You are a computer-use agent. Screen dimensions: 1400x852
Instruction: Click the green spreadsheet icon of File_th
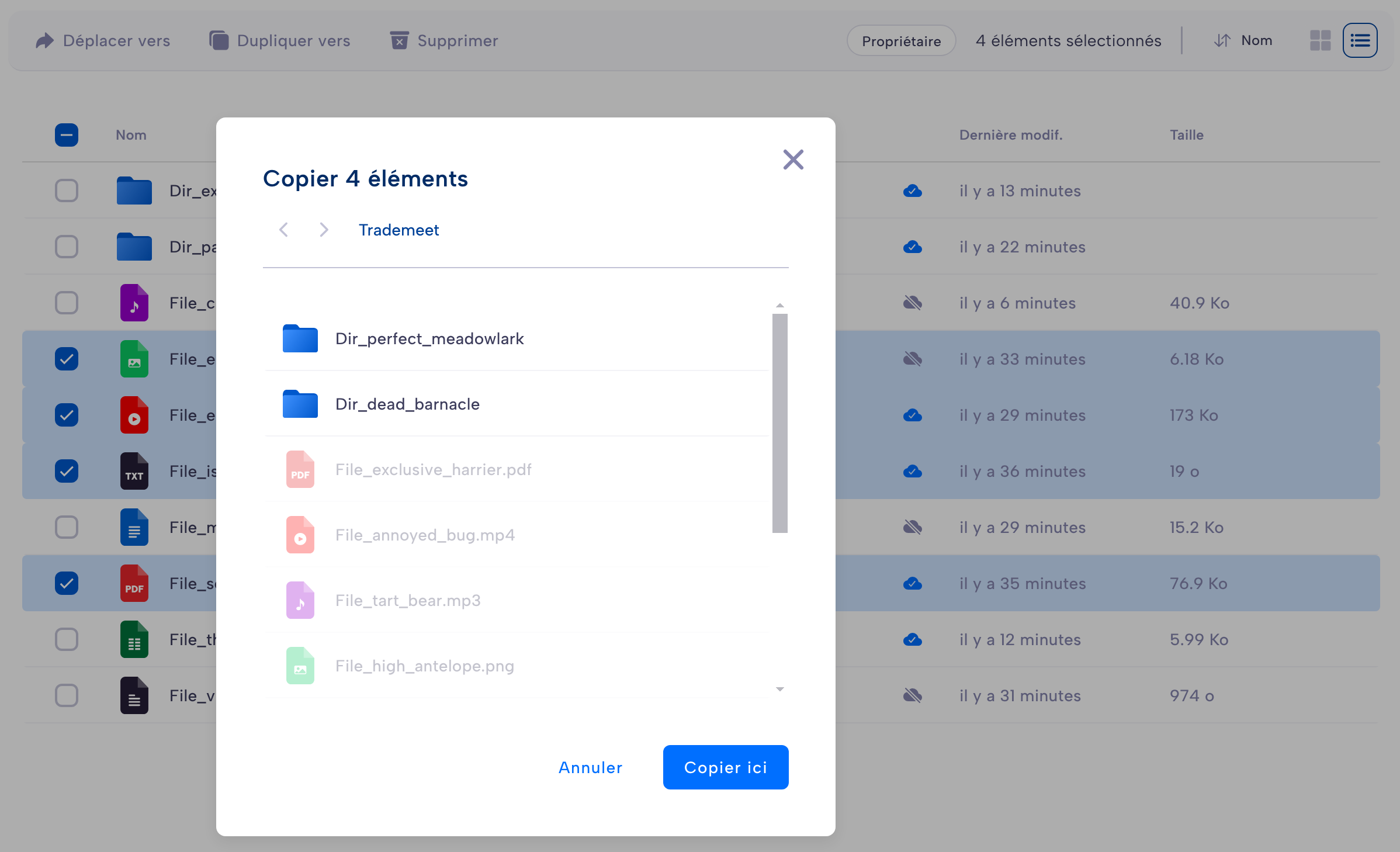134,639
